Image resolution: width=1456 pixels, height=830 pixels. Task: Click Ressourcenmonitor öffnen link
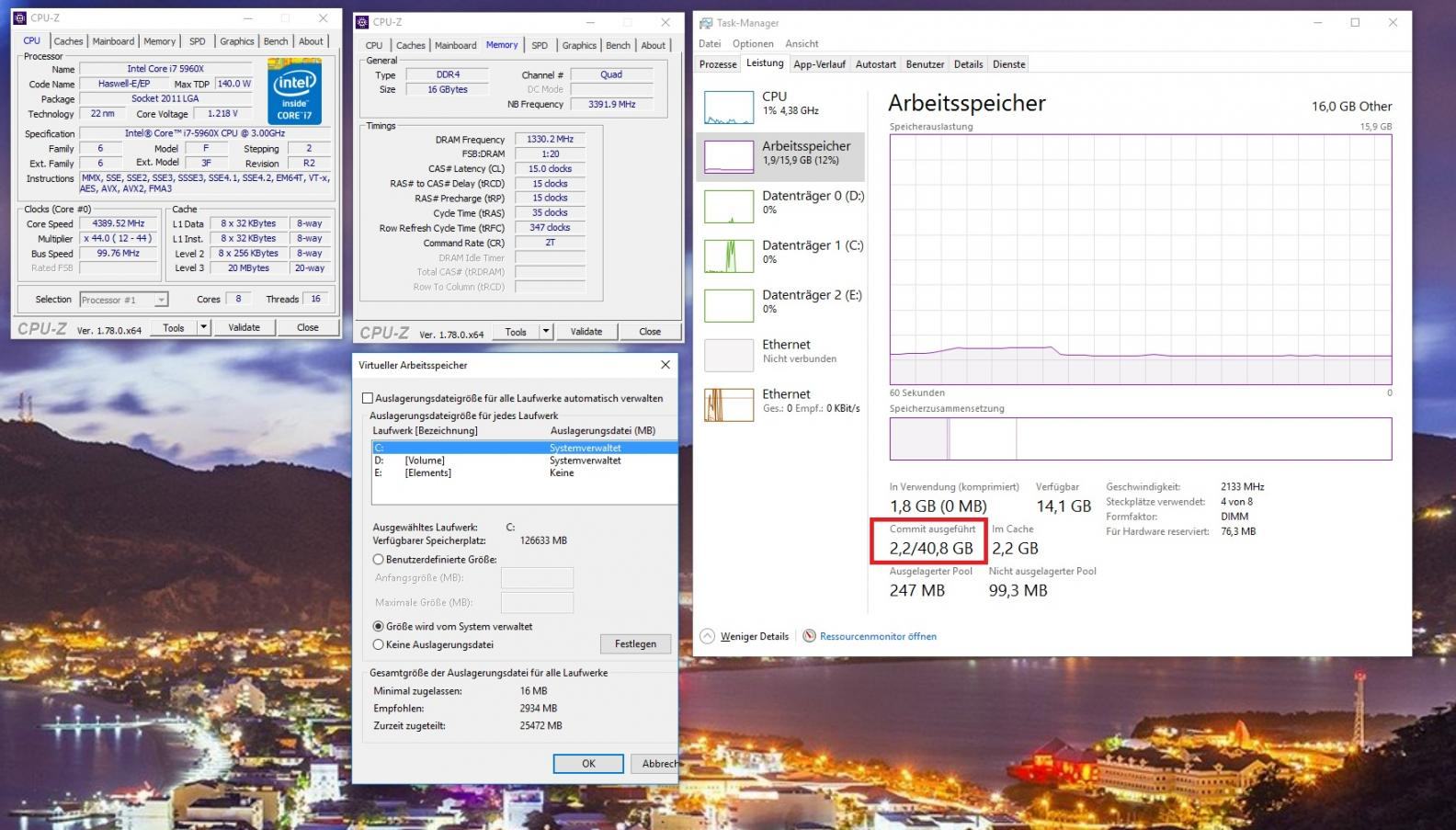coord(878,636)
